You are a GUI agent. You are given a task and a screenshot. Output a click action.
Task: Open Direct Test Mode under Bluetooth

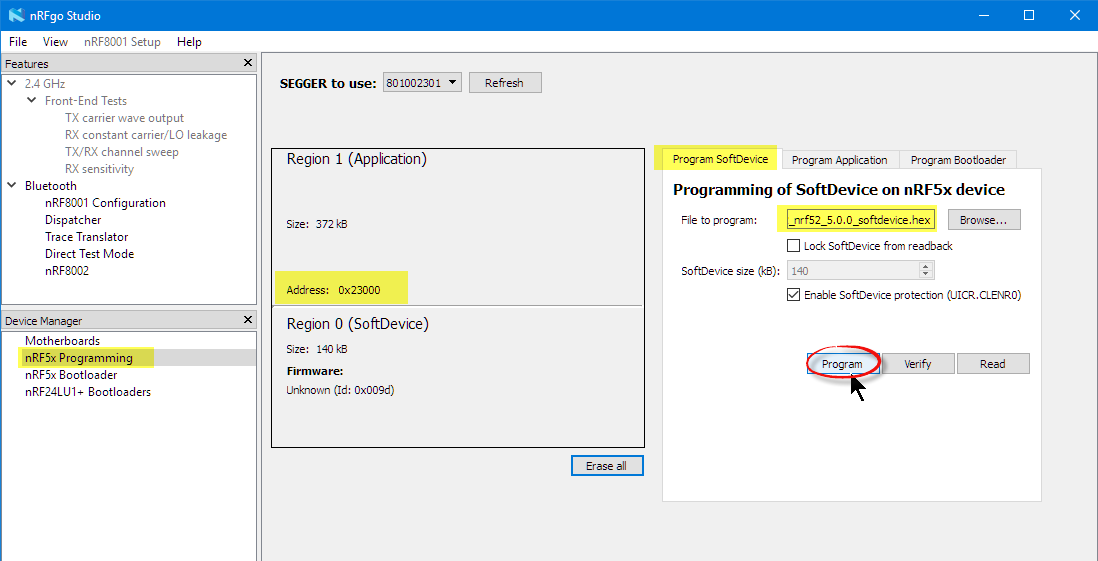click(x=89, y=254)
